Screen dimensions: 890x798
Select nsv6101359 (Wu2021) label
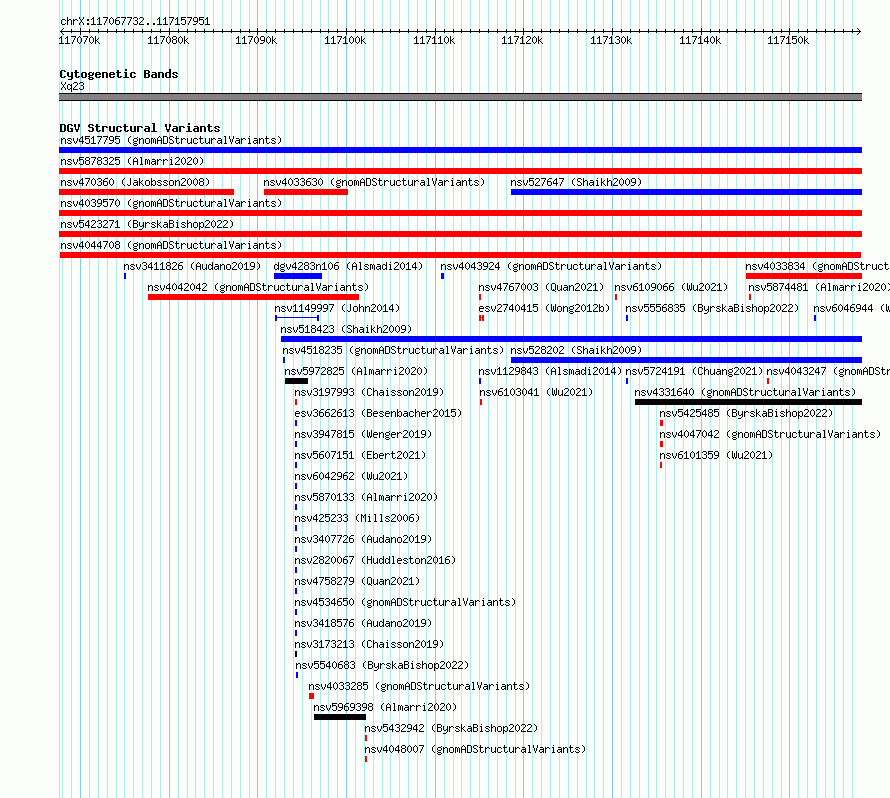click(716, 455)
